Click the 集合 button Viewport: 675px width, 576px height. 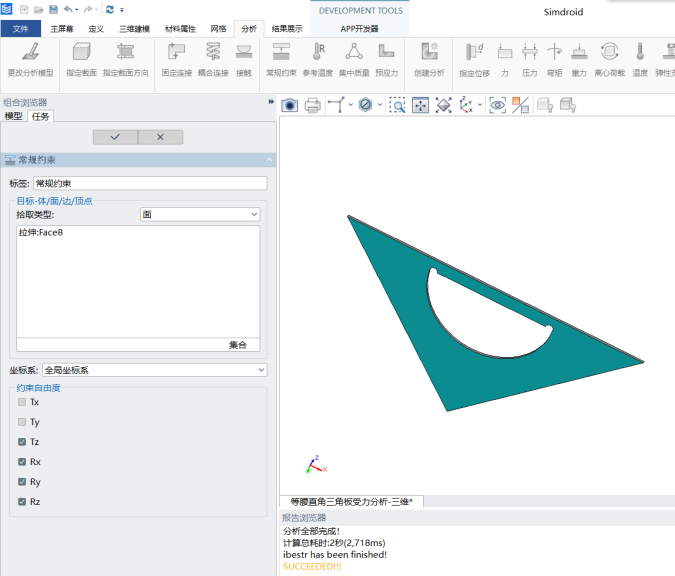[x=238, y=345]
